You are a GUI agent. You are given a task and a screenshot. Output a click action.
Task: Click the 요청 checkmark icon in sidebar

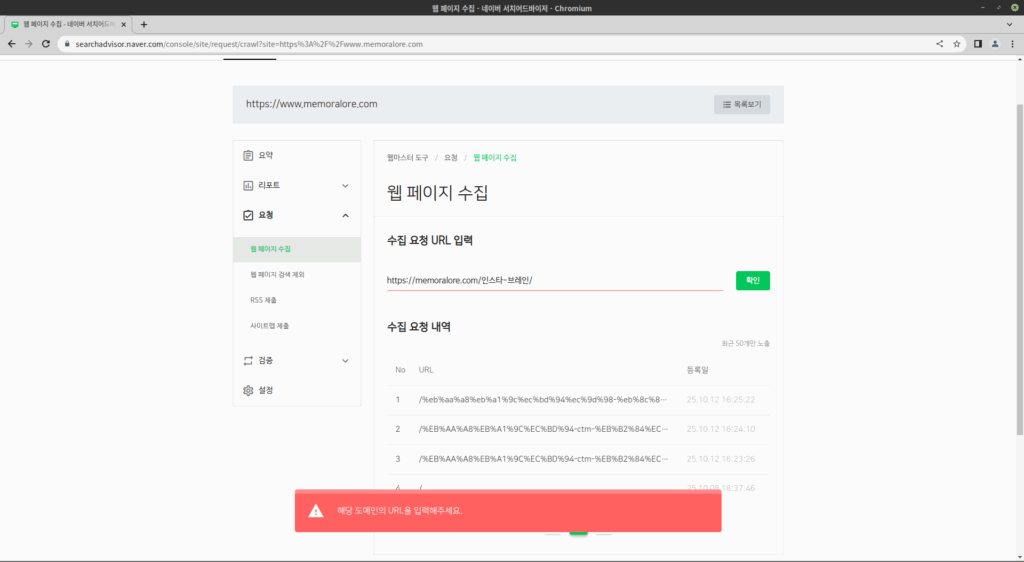click(x=248, y=215)
